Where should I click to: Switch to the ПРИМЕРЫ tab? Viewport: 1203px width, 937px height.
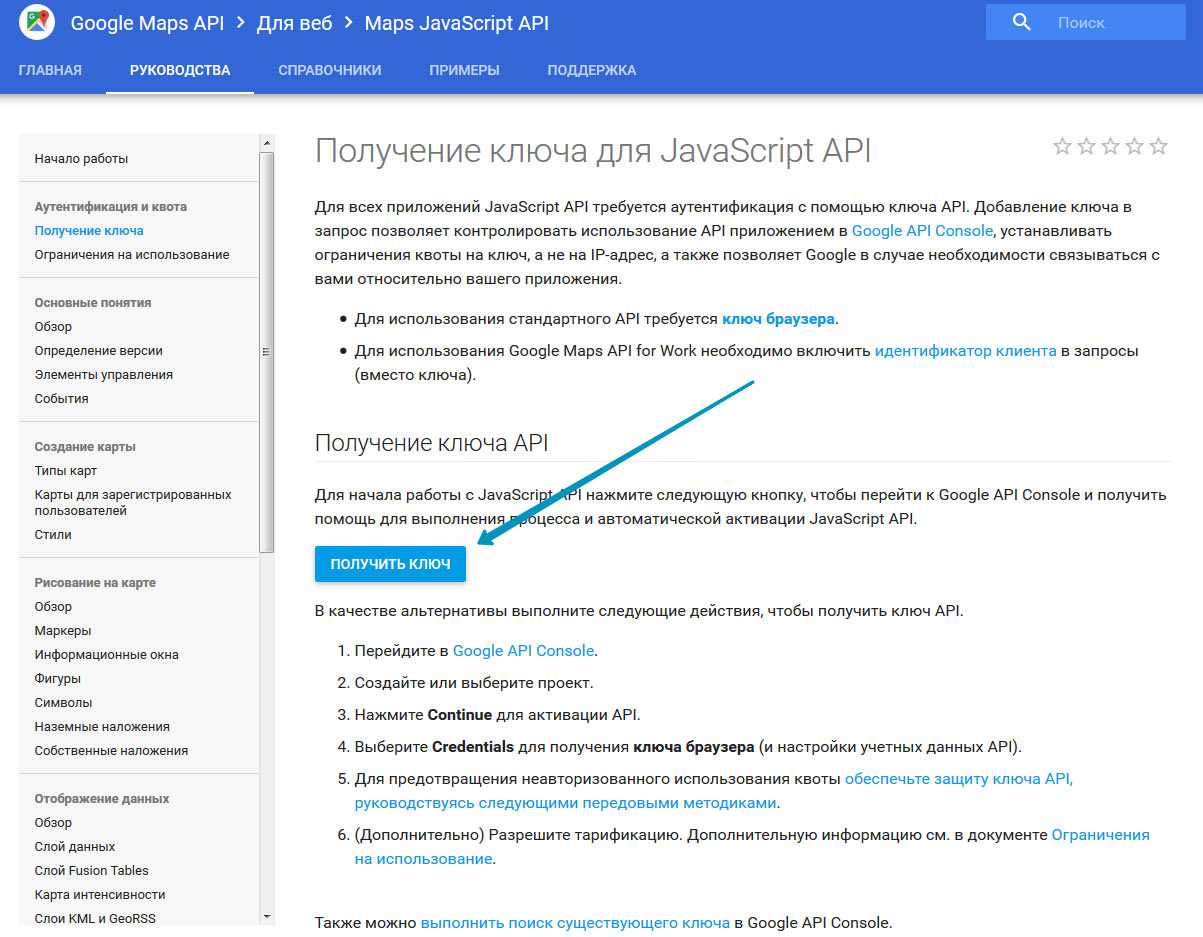(x=464, y=70)
